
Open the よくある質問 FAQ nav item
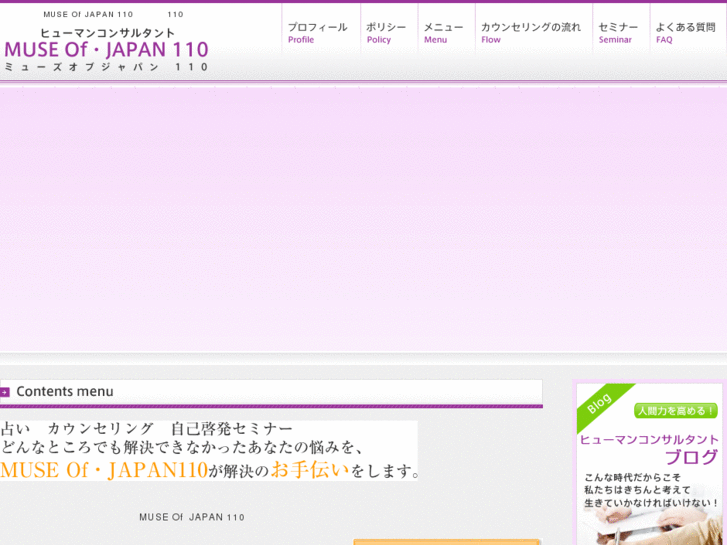coord(688,32)
